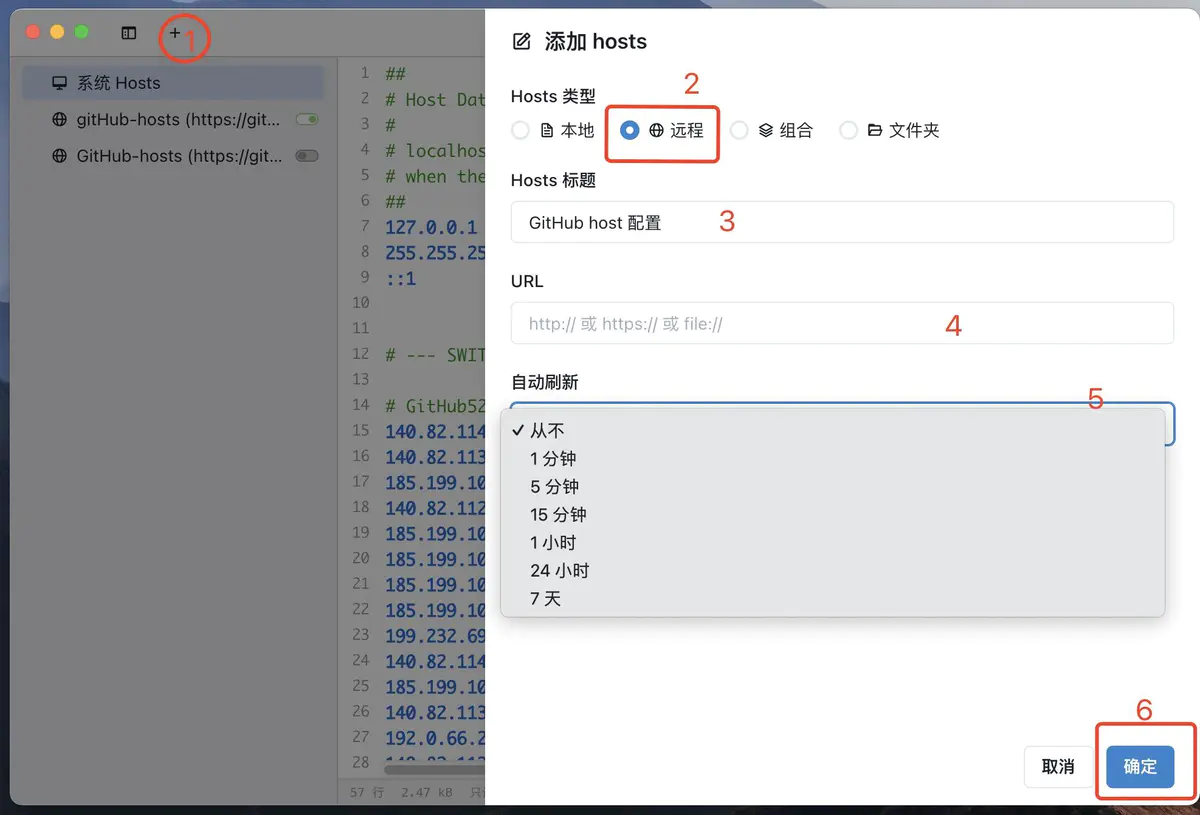Viewport: 1200px width, 815px height.
Task: Focus the URL input field
Action: (842, 323)
